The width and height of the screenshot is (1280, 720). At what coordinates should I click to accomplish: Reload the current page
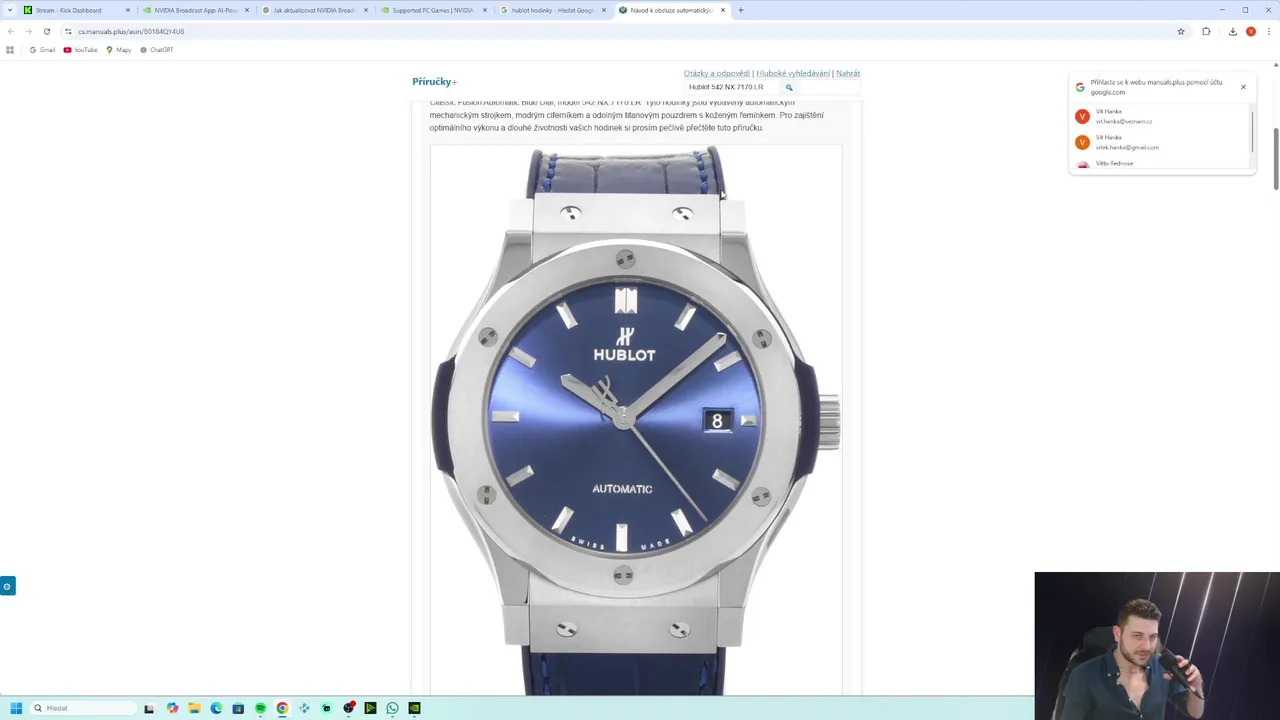coord(46,31)
